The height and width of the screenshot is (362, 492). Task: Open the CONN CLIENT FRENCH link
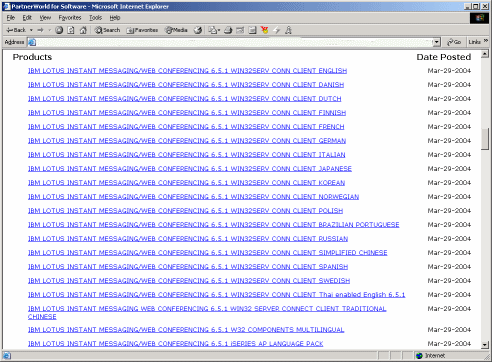186,127
